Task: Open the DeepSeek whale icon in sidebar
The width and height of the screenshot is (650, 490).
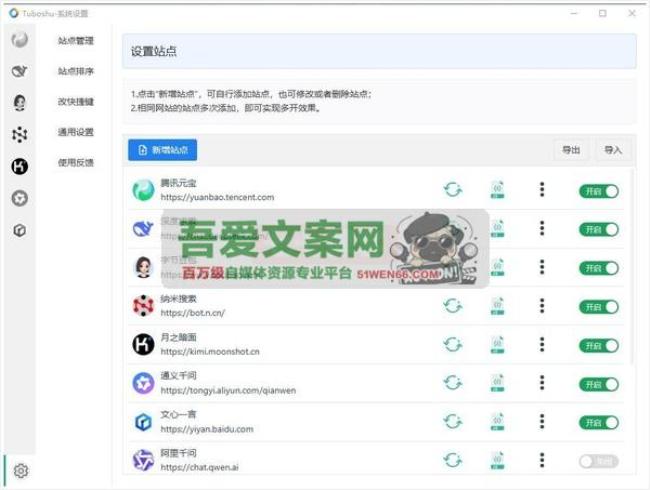Action: 19,71
